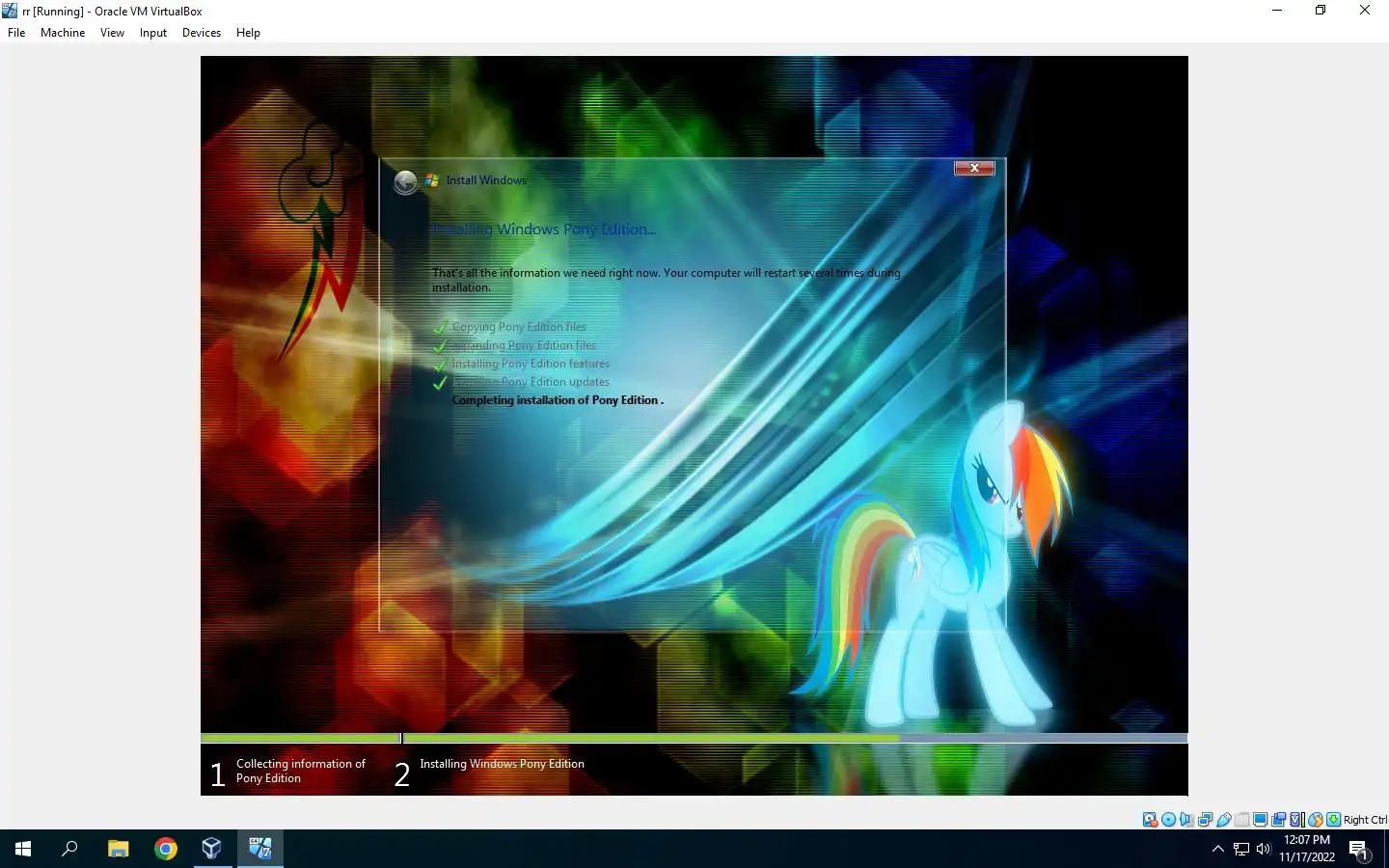This screenshot has width=1389, height=868.
Task: Click the Install Windows dialog title
Action: pyautogui.click(x=486, y=180)
